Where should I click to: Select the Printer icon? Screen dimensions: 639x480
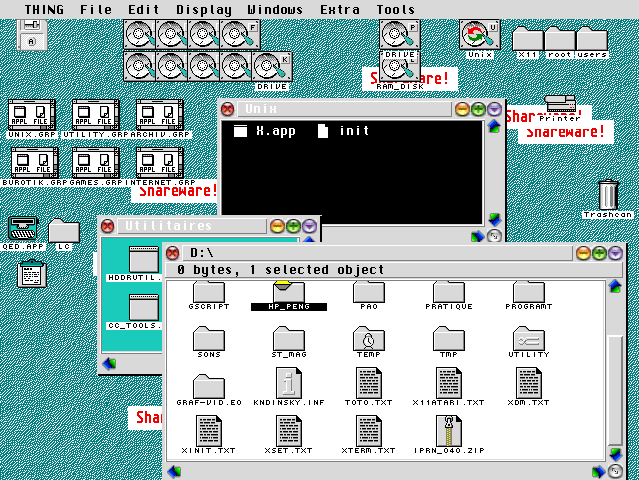click(560, 108)
